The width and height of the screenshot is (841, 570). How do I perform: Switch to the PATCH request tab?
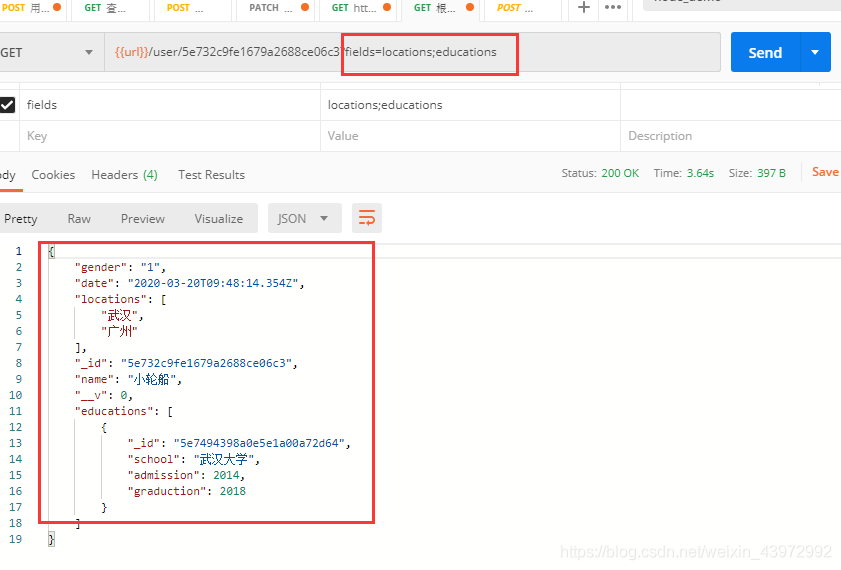[x=271, y=8]
